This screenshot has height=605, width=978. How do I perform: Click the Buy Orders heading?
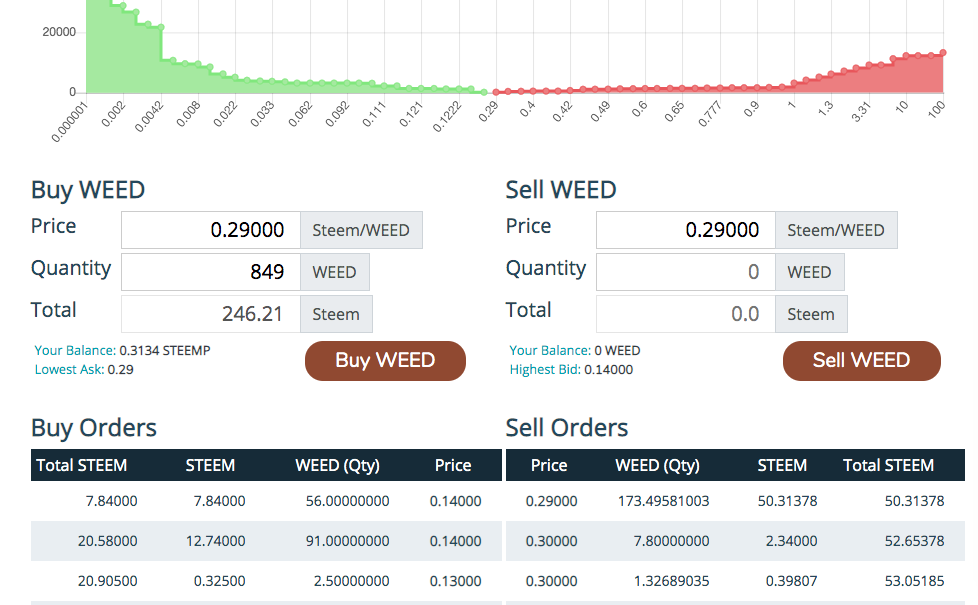click(x=94, y=428)
